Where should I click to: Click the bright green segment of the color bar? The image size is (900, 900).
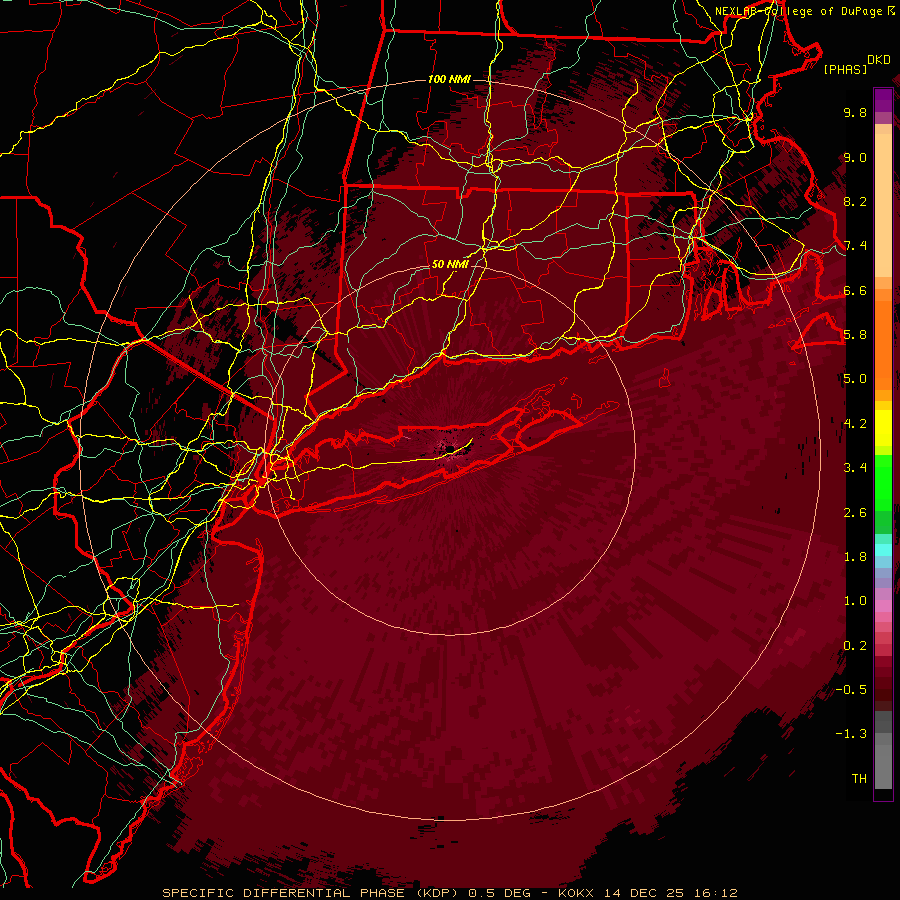[883, 482]
